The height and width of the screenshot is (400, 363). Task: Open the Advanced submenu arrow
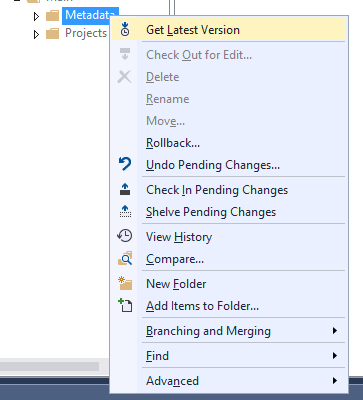[x=335, y=380]
